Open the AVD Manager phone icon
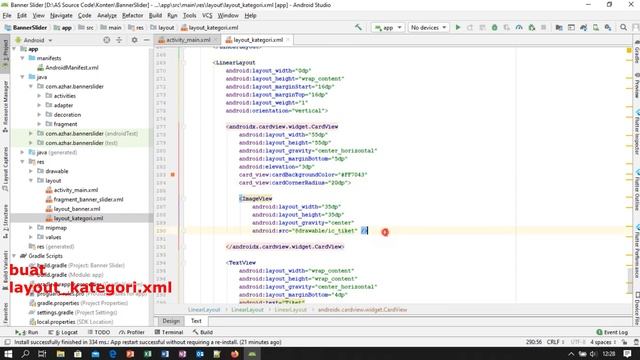 point(596,27)
